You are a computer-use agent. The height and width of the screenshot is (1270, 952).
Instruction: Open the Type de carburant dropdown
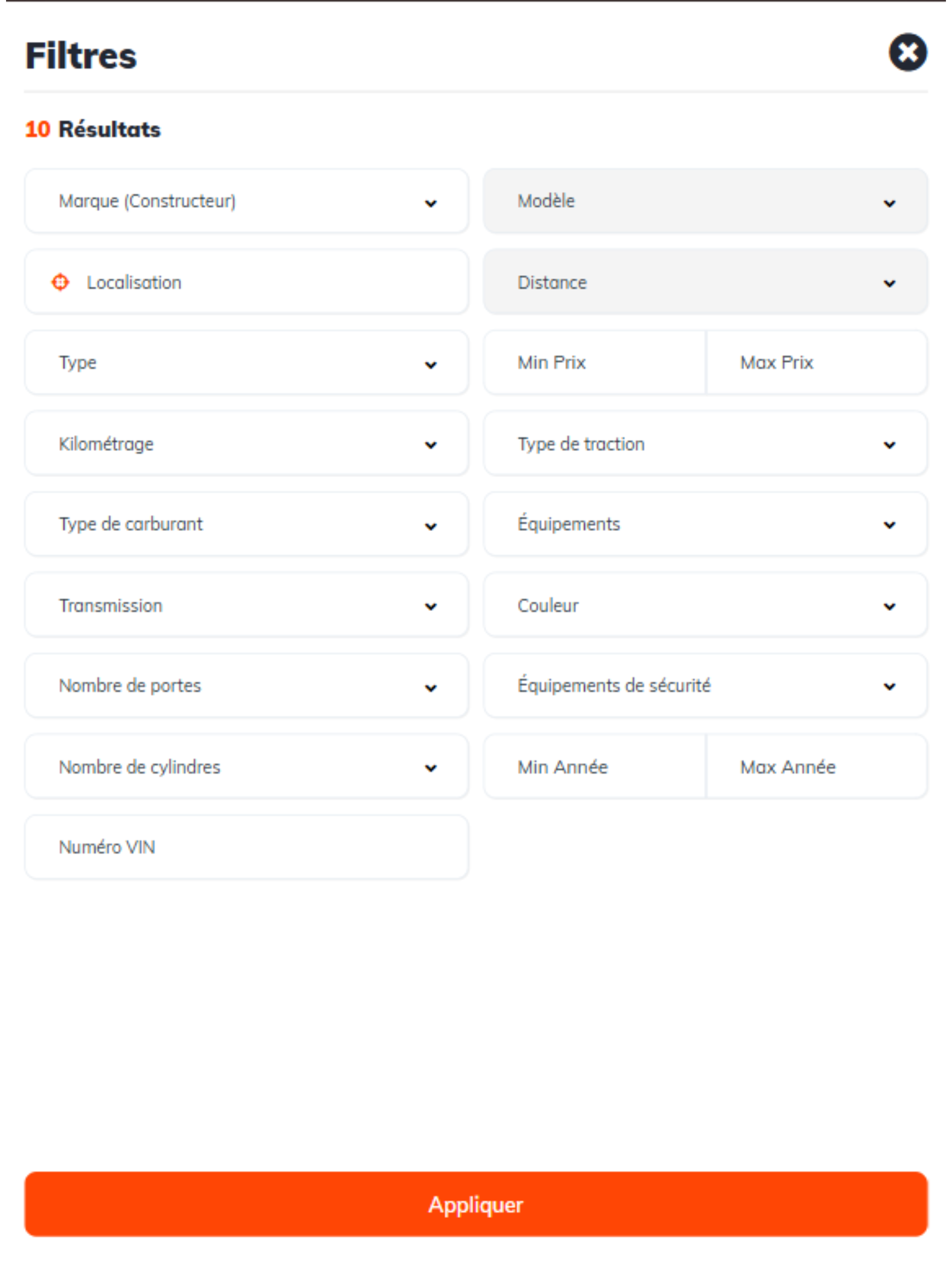[246, 524]
